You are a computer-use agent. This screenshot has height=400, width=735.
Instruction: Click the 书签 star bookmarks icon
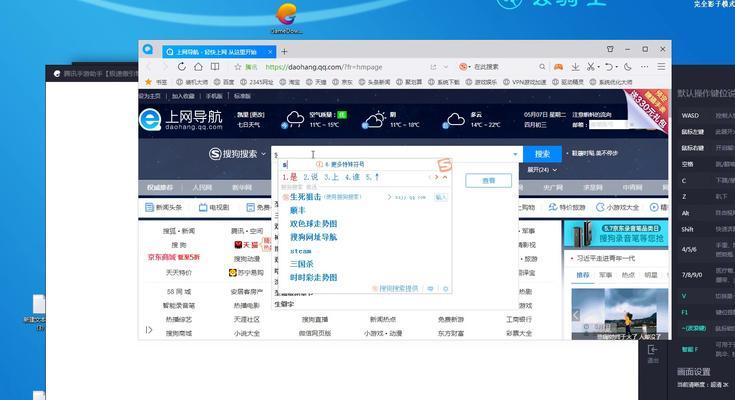[156, 82]
